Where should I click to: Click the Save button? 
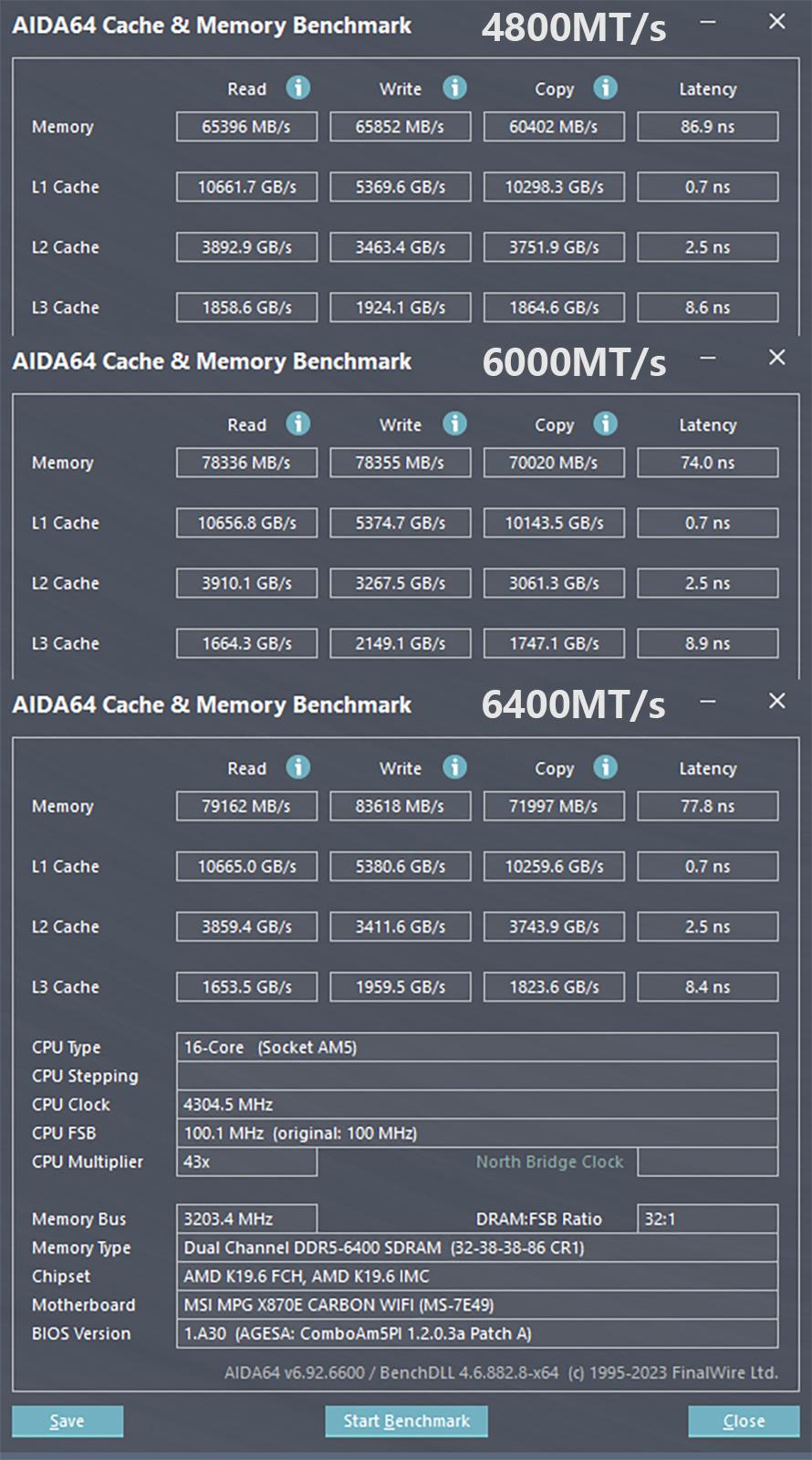tap(68, 1421)
